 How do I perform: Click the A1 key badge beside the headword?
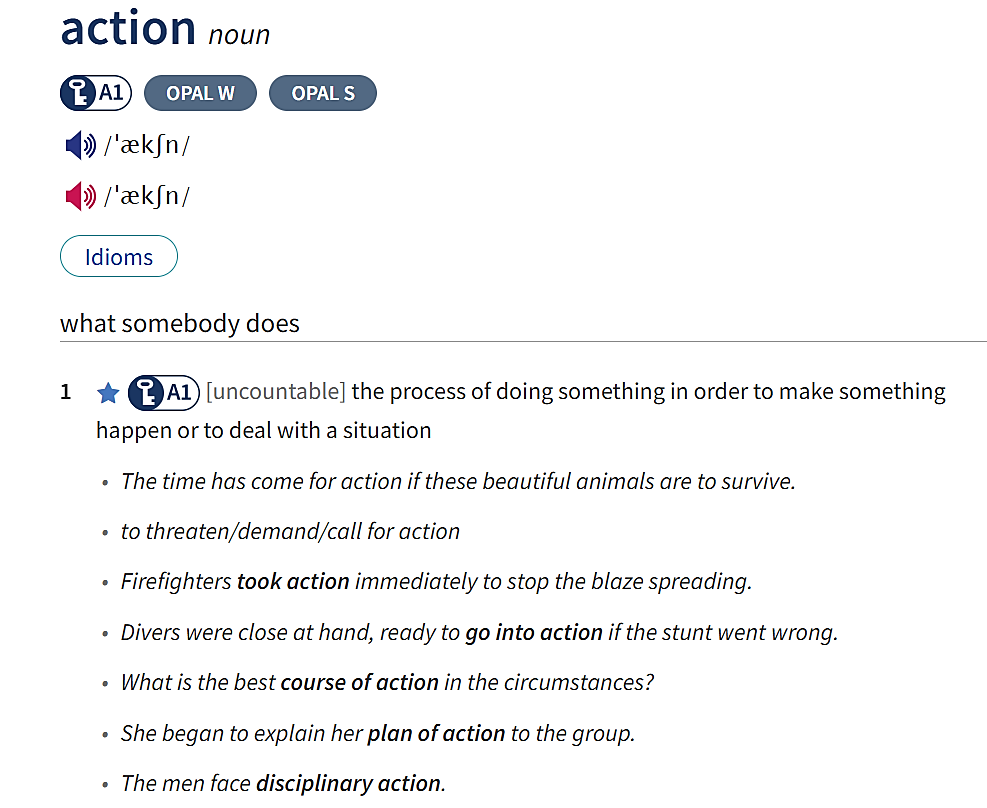(96, 94)
